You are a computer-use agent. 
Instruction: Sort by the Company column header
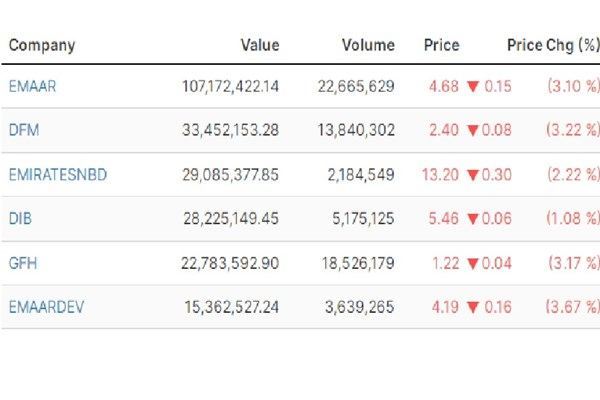(x=42, y=45)
